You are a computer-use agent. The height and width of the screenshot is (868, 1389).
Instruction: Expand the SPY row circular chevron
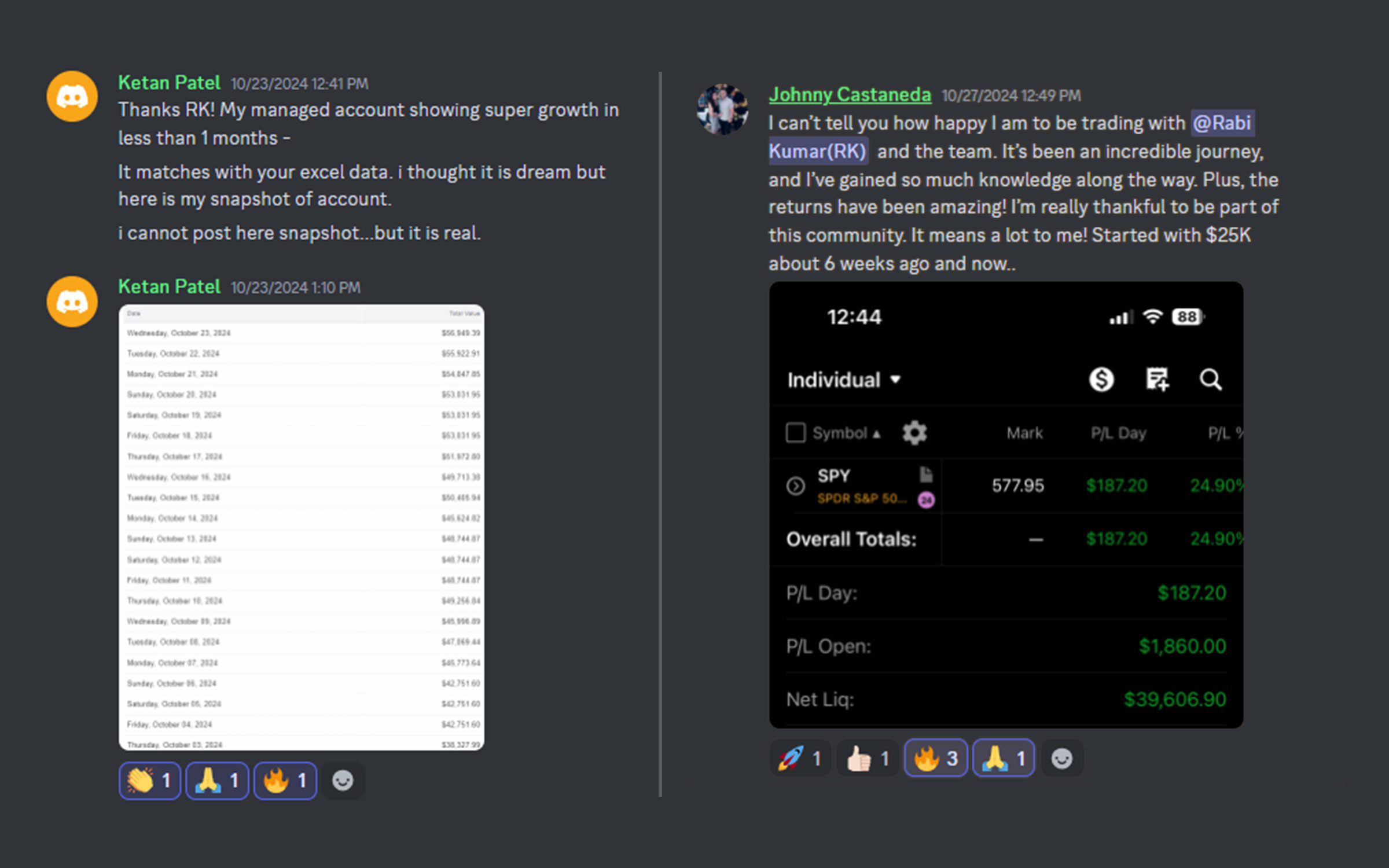click(x=796, y=486)
